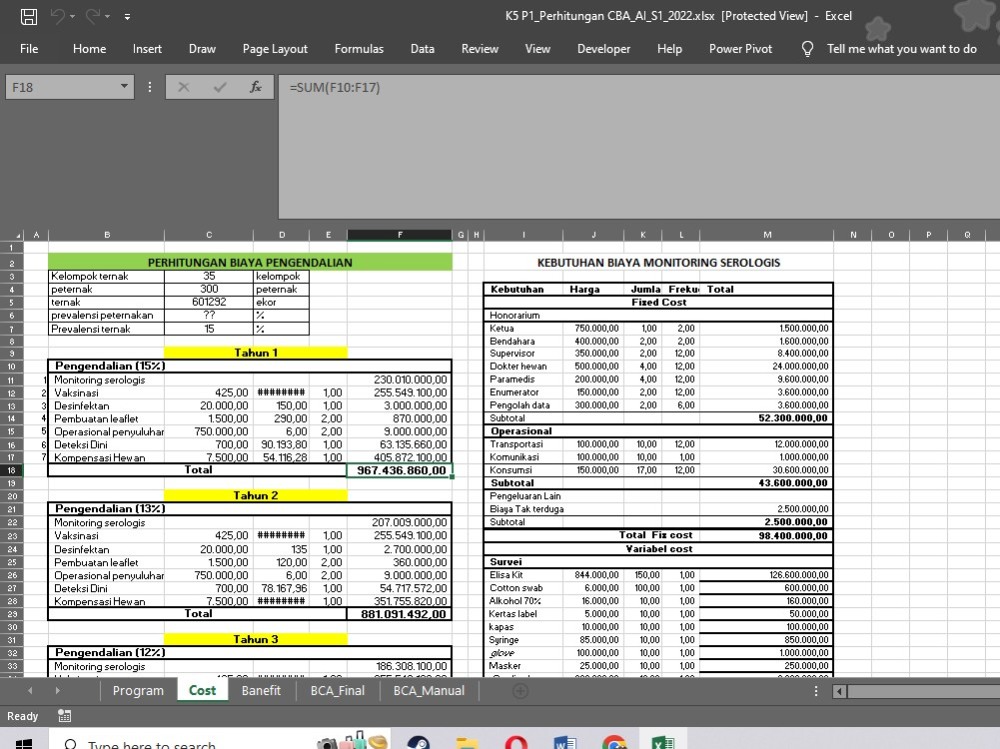
Task: Click the Name Box showing F18
Action: (x=61, y=87)
